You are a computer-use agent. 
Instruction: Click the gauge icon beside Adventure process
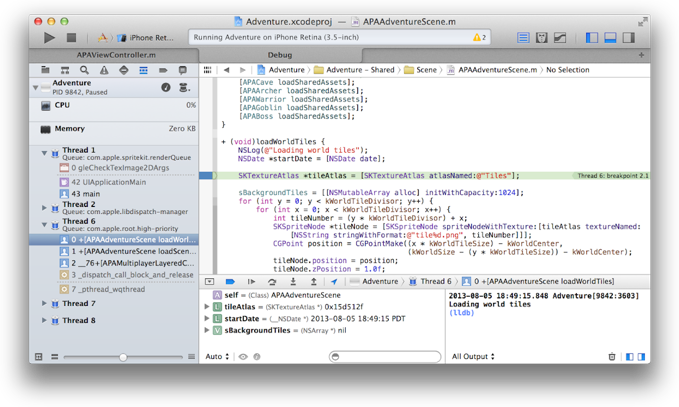(x=166, y=87)
